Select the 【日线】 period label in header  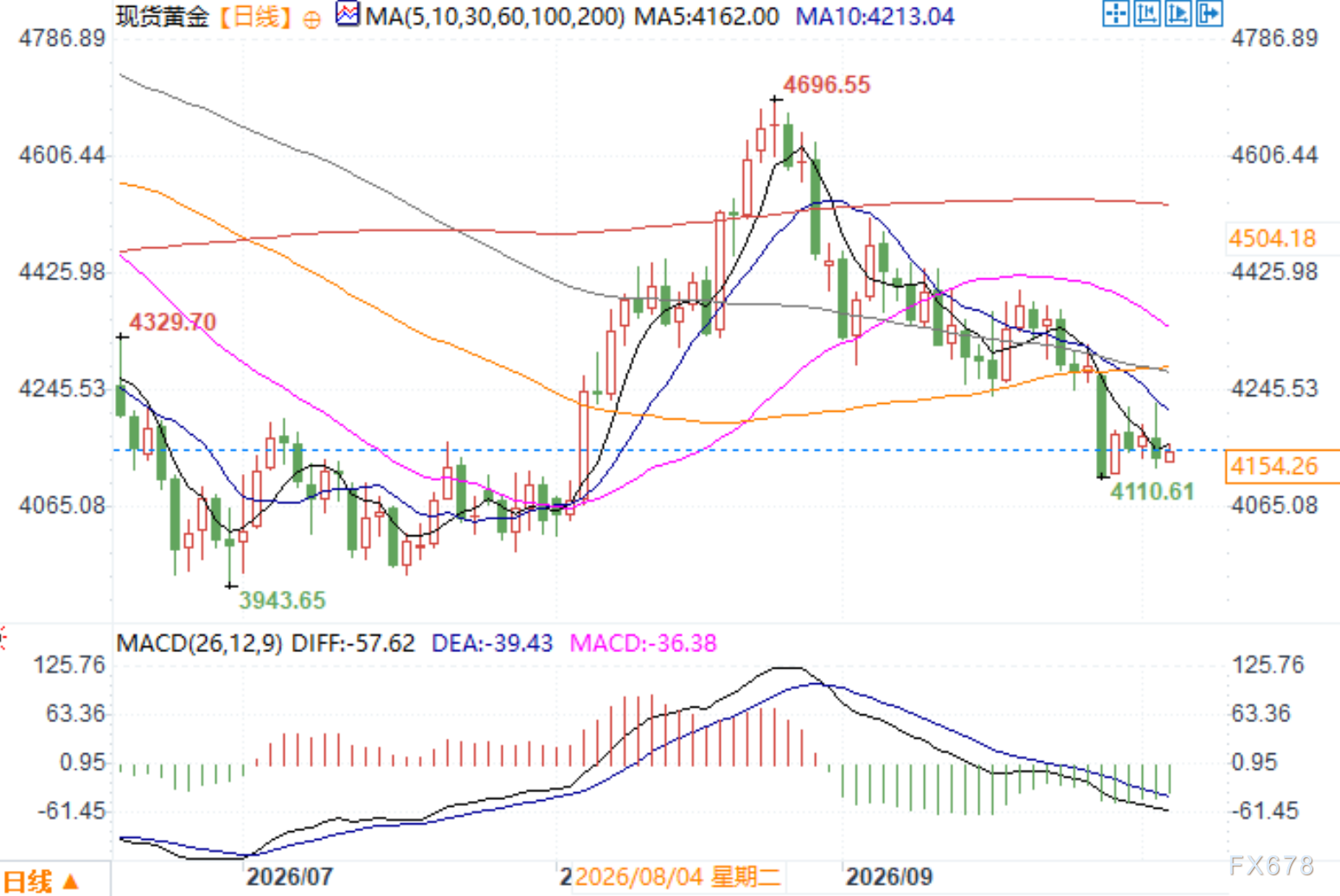255,16
